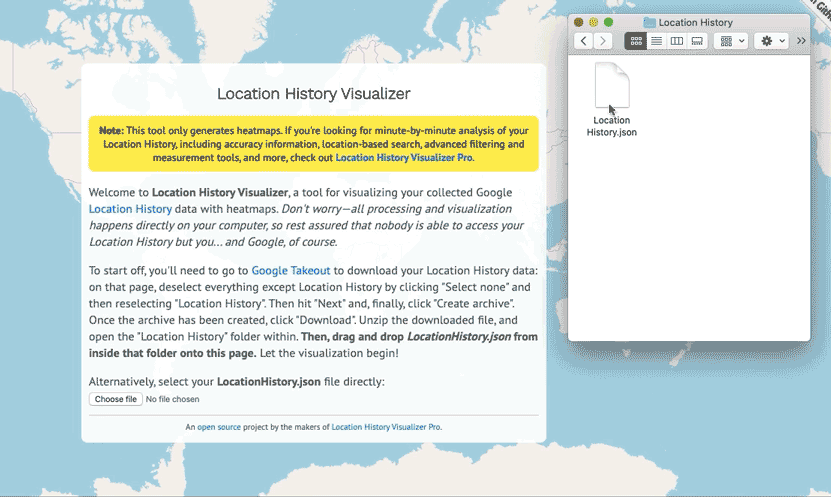Open Location History Visualizer Pro footer link
Screen dimensions: 831x497
tap(385, 427)
